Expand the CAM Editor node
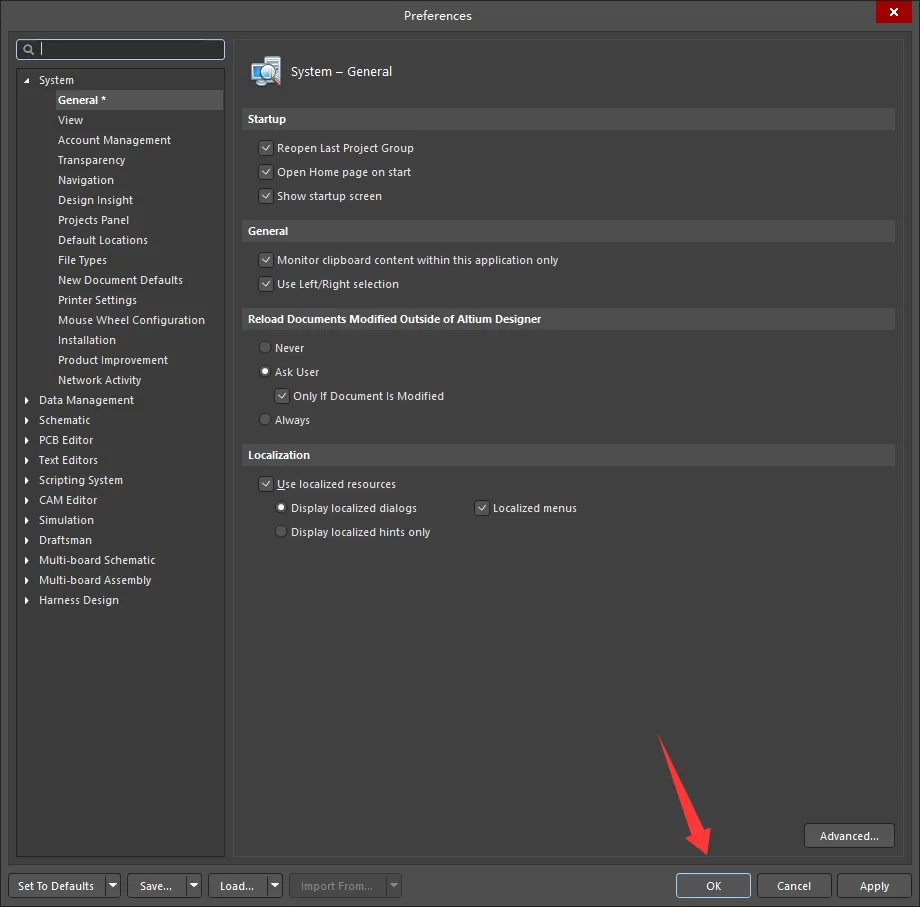The height and width of the screenshot is (907, 920). (26, 500)
